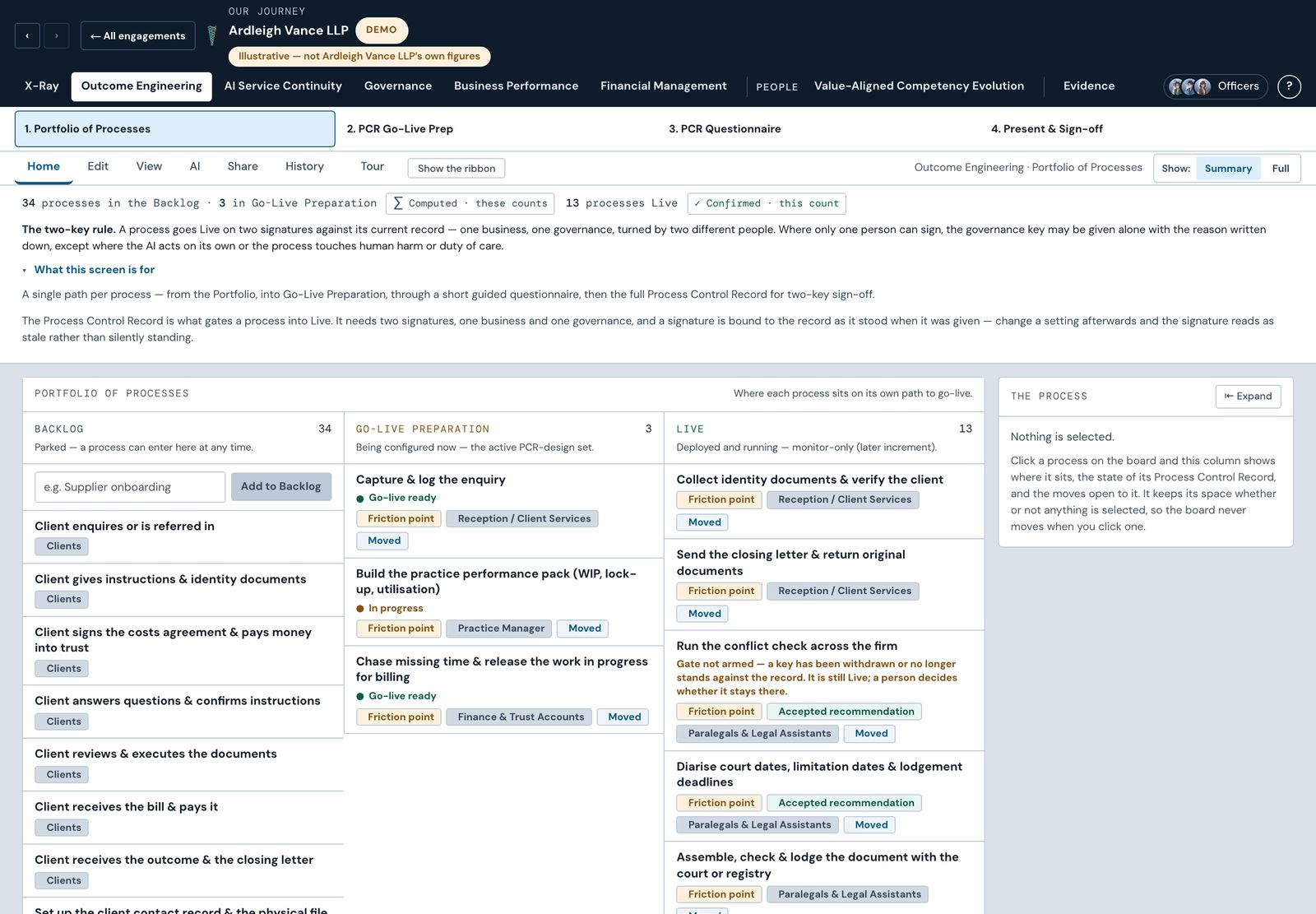This screenshot has height=914, width=1316.
Task: Select "Run the conflict check across the firm"
Action: click(823, 691)
